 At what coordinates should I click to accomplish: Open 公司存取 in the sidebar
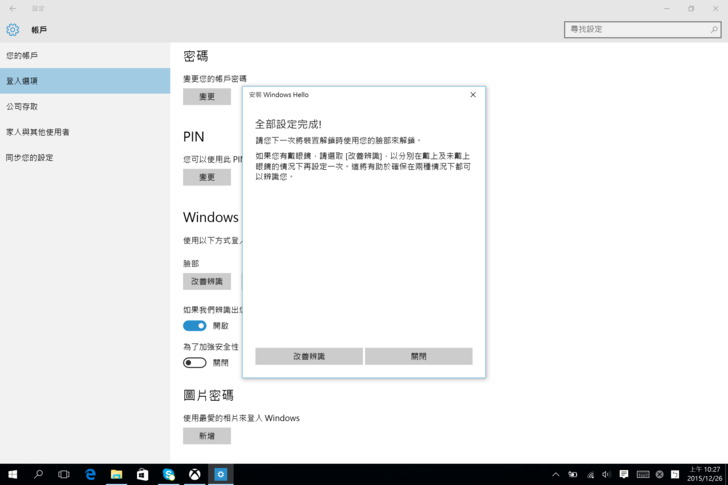[85, 106]
